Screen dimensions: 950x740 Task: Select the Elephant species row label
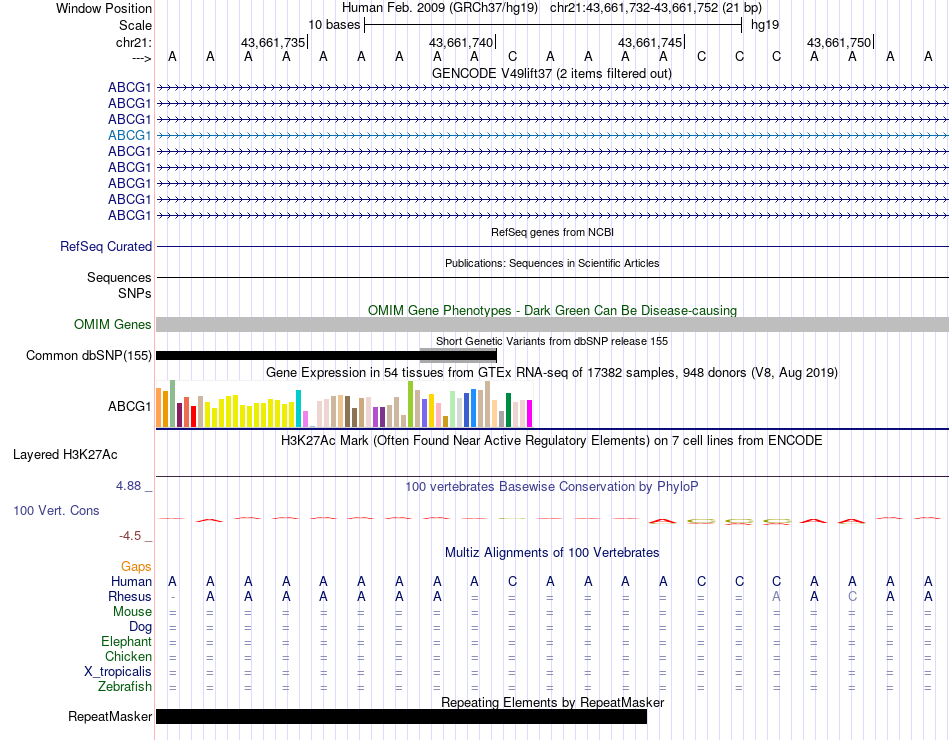pos(126,641)
